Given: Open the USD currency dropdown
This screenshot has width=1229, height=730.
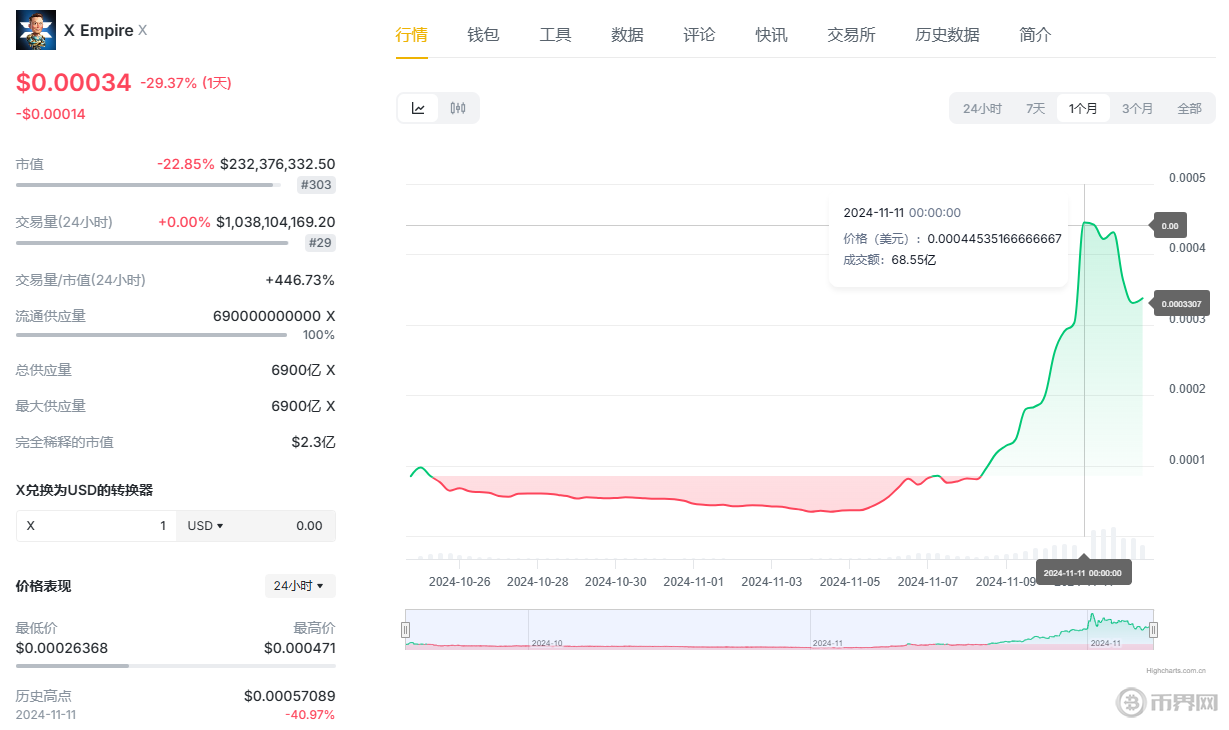Looking at the screenshot, I should point(206,525).
